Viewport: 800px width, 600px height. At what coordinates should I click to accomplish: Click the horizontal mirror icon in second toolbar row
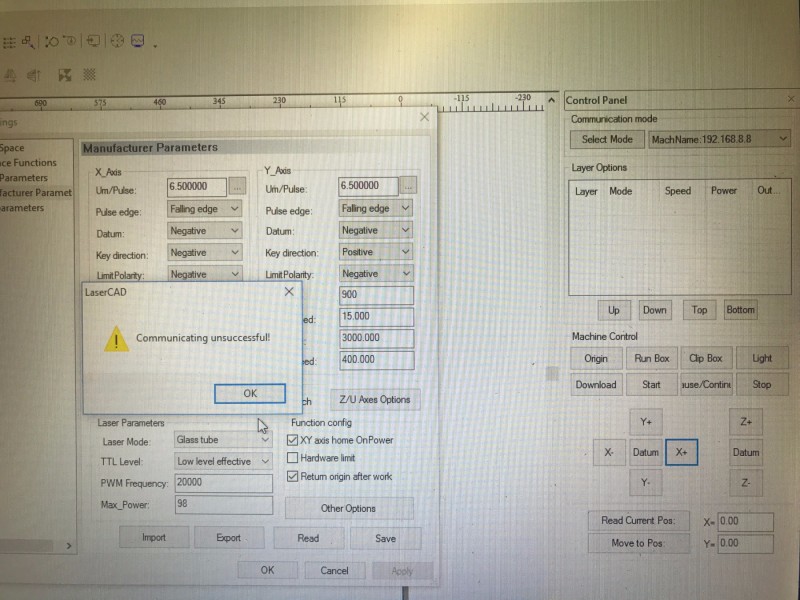[34, 74]
